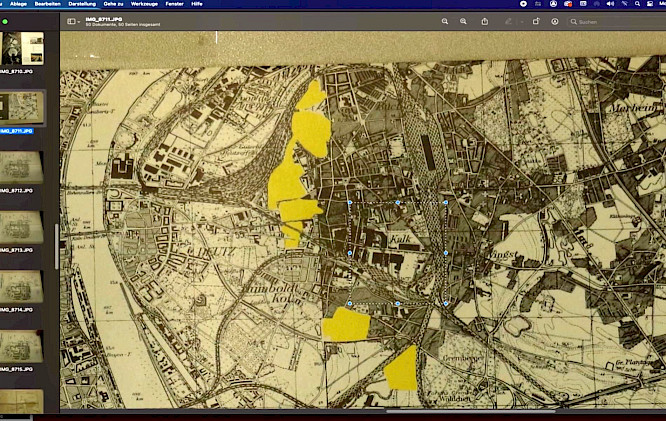Click the zoom out magnifier icon

click(445, 21)
